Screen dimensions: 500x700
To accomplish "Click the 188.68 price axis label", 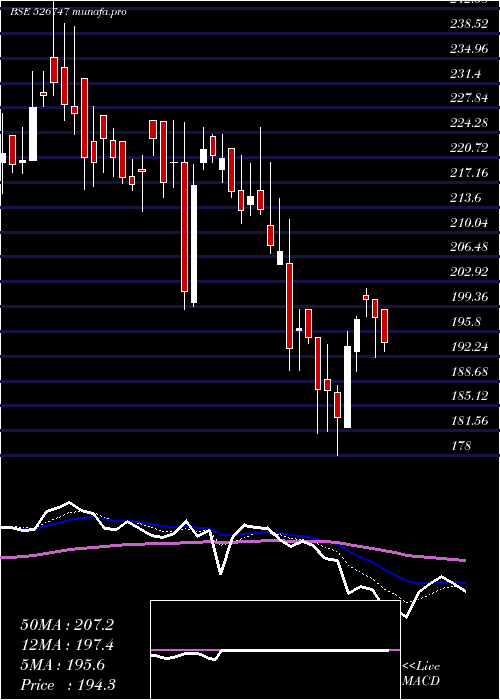I will pos(469,371).
